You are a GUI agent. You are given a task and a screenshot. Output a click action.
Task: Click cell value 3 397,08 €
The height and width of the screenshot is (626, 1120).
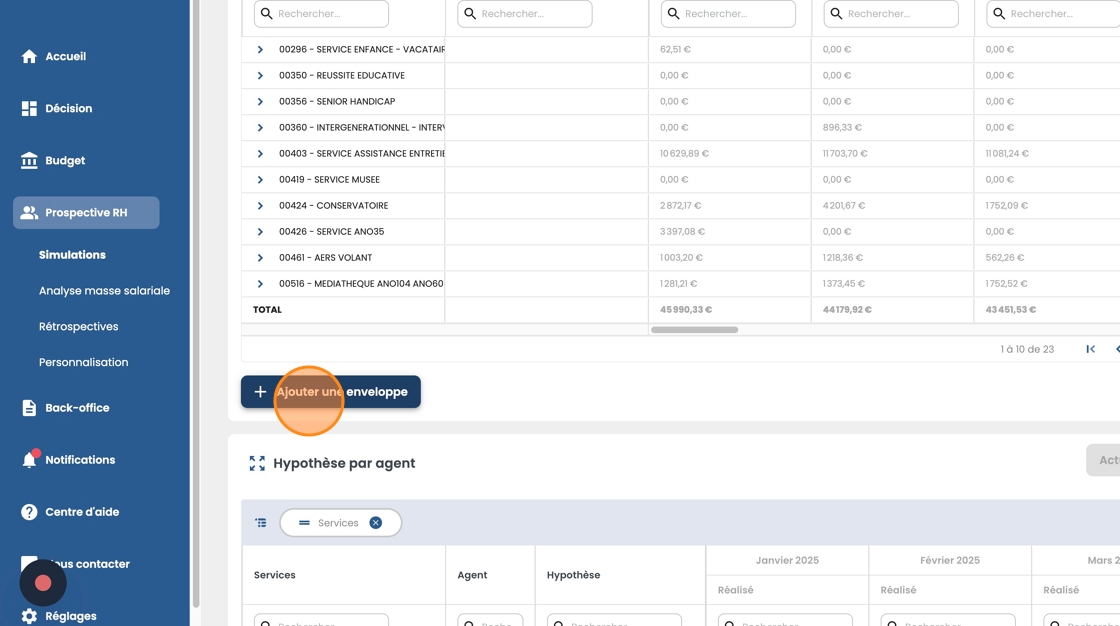coord(682,232)
